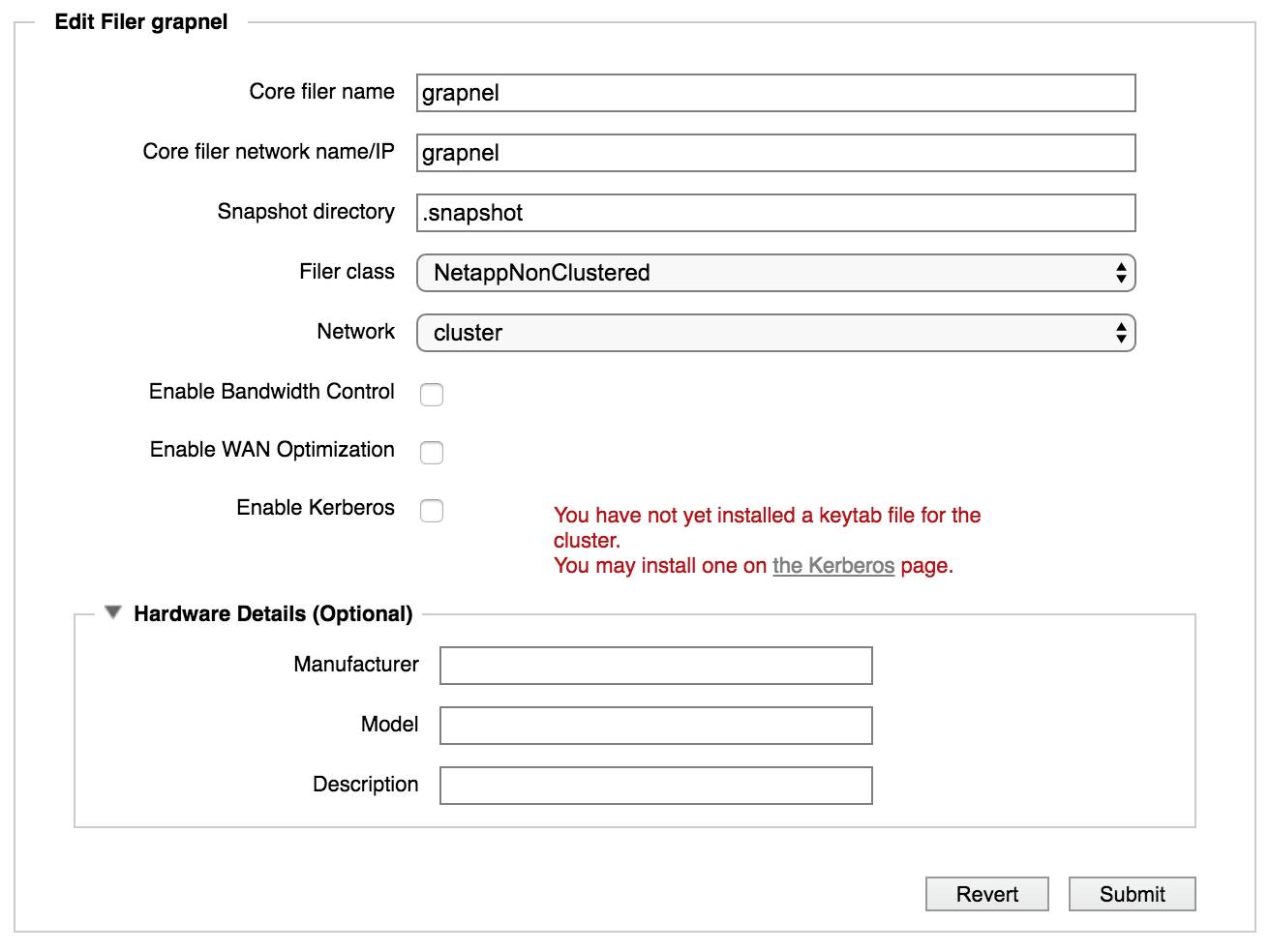Image resolution: width=1270 pixels, height=952 pixels.
Task: Collapse the Hardware Details disclosure triangle
Action: tap(113, 612)
